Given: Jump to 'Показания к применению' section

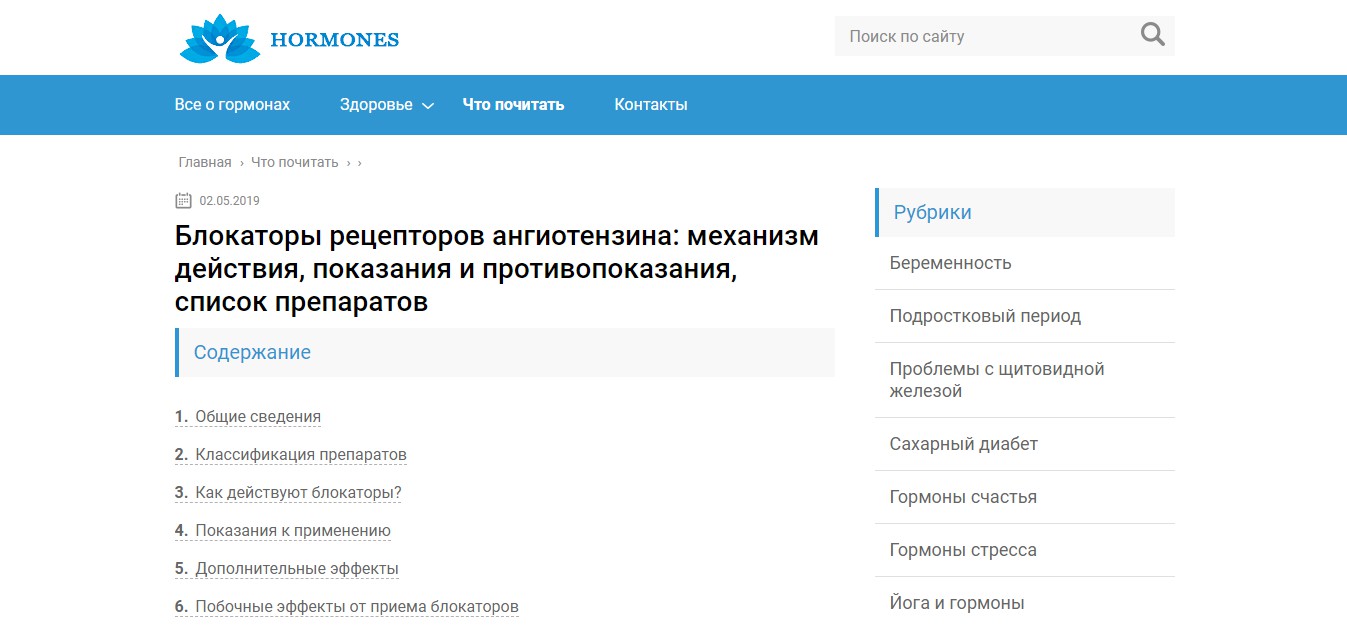Looking at the screenshot, I should [283, 531].
